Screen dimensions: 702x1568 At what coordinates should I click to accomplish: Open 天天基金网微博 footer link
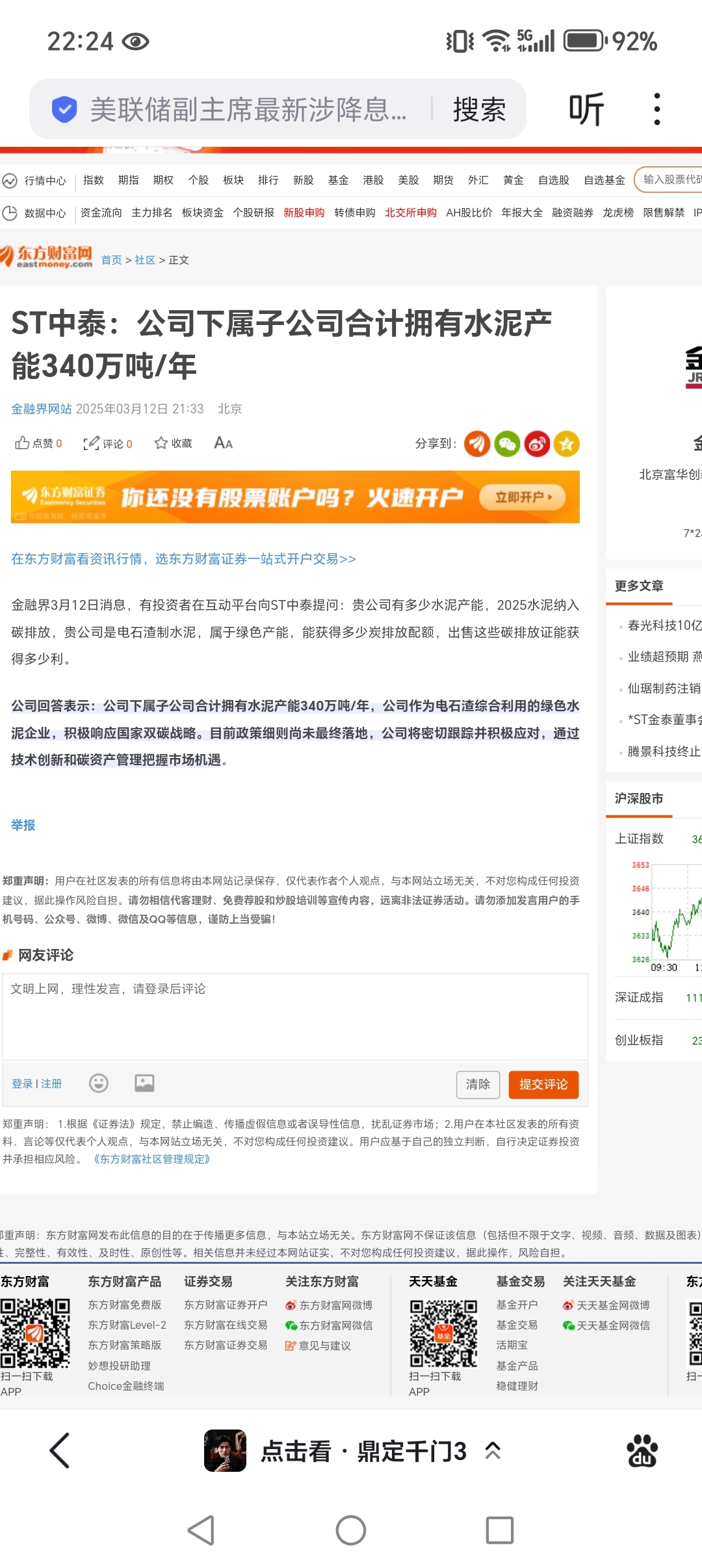coord(606,1305)
